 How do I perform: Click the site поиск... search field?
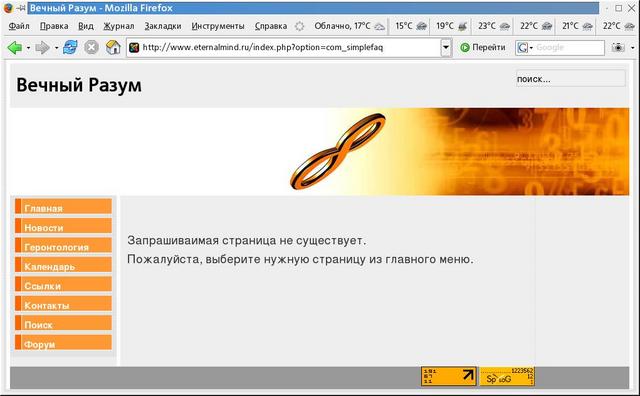click(570, 78)
